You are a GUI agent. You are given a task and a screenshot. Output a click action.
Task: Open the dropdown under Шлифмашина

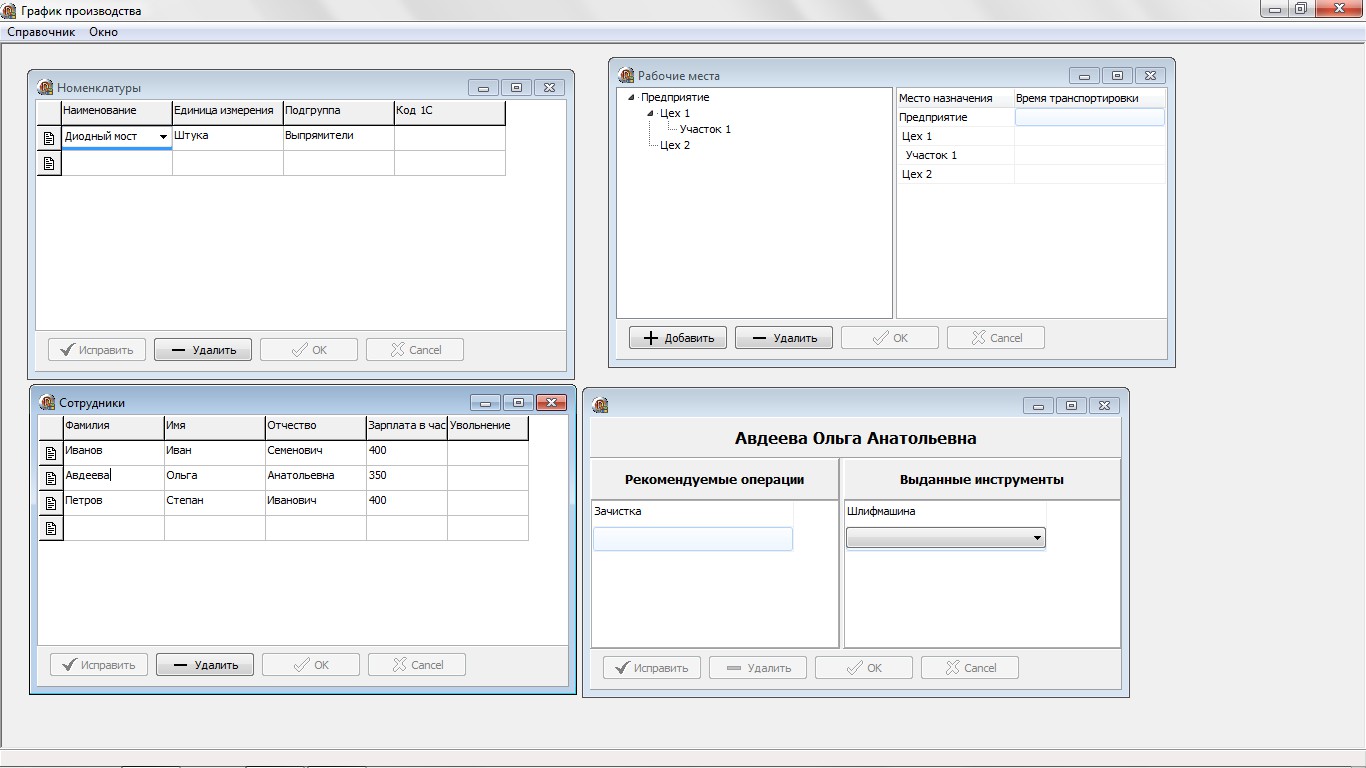click(1037, 538)
